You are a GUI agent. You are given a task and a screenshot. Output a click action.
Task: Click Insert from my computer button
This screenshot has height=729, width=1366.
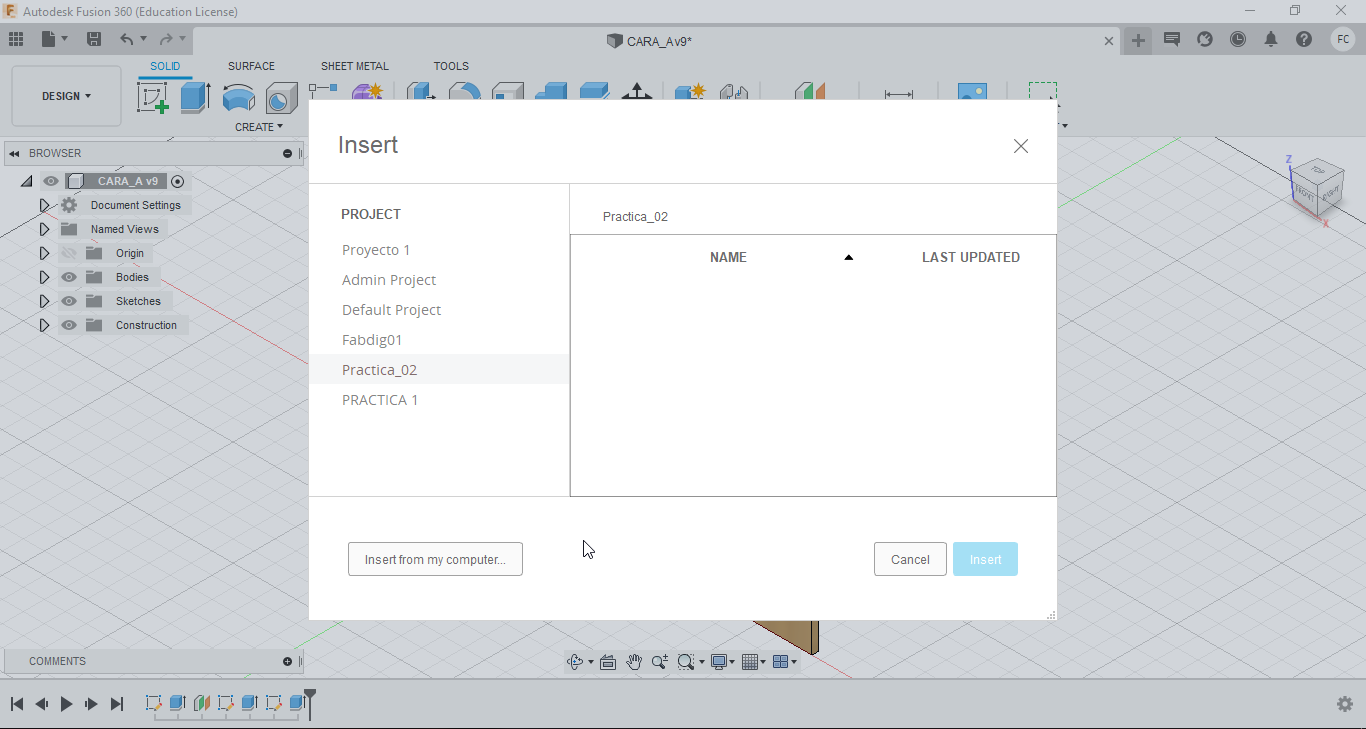(x=435, y=559)
